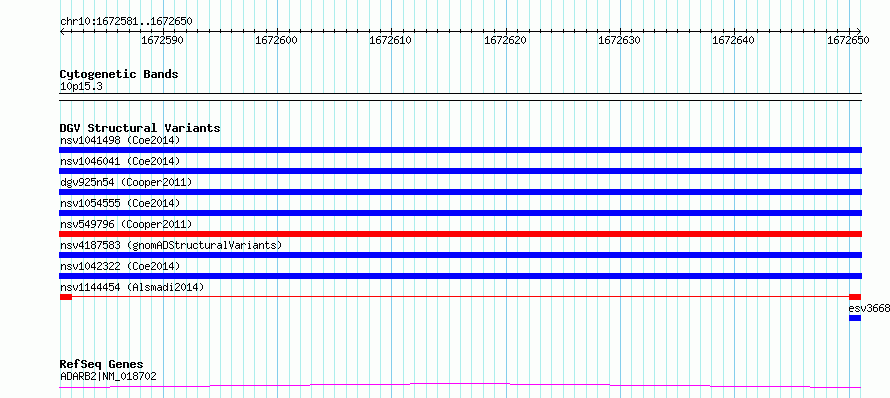
Task: Click the ADARB2|NM_018702 gene label
Action: (108, 376)
